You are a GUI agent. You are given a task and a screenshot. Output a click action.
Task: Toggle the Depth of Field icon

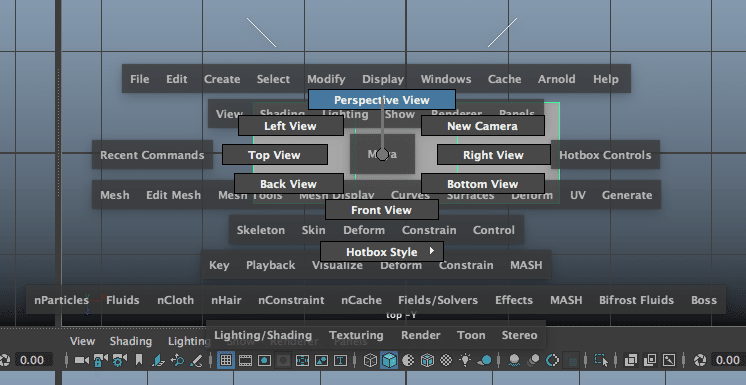[x=571, y=360]
